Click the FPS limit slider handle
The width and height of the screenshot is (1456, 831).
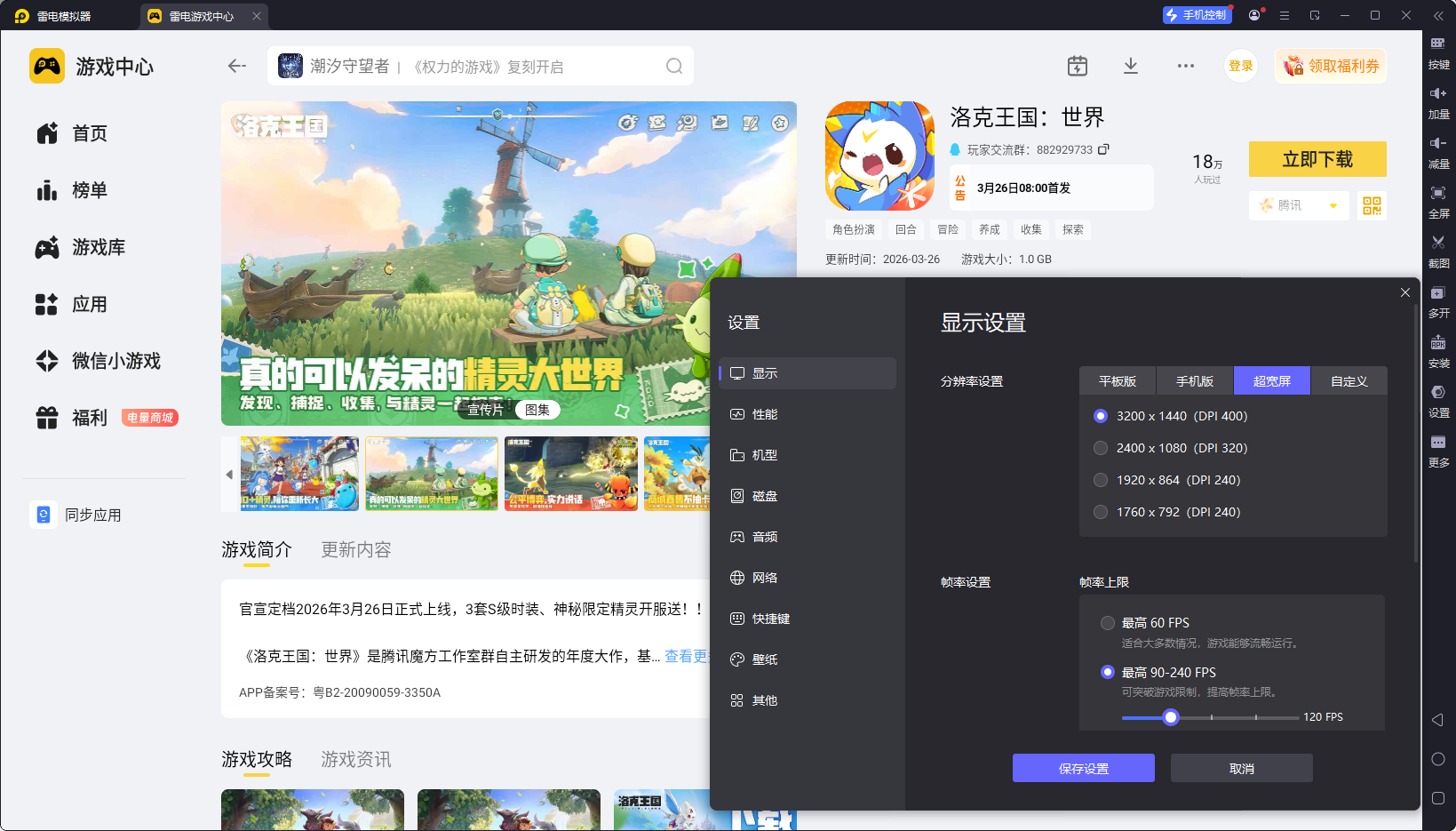tap(1171, 717)
